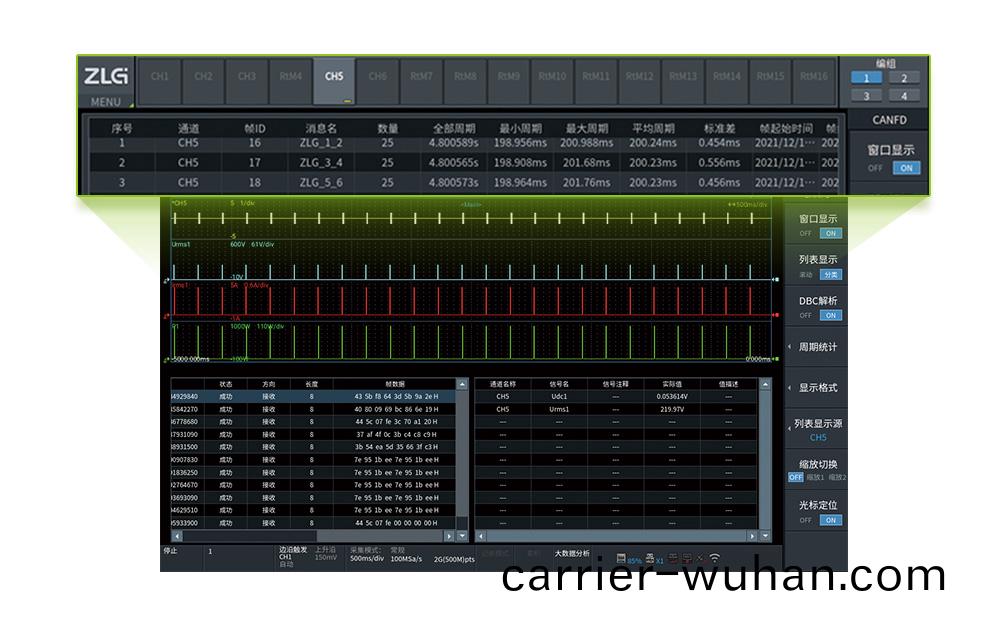Select the CH5 channel tab

coord(334,77)
